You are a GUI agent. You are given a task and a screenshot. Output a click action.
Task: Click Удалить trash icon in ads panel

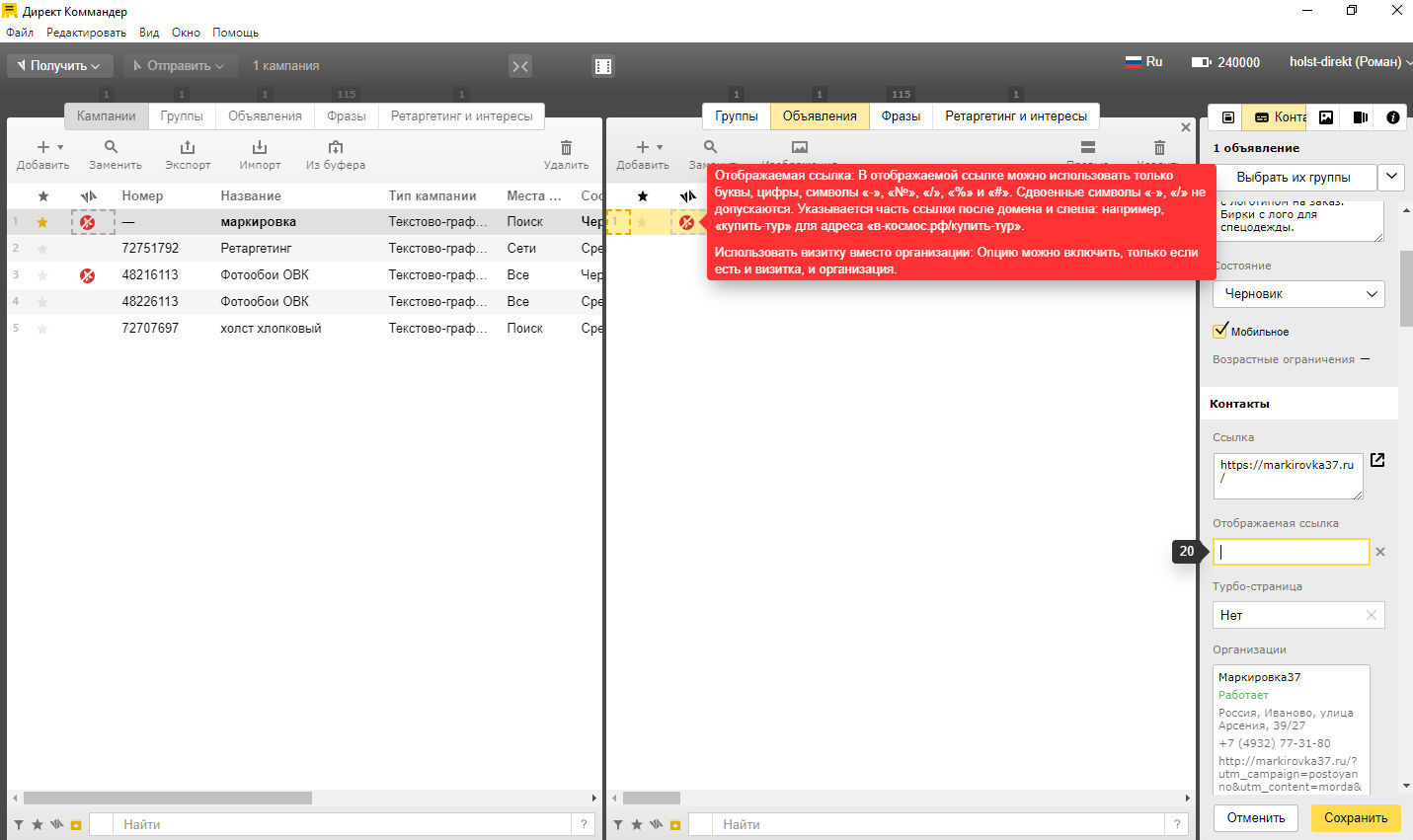[1159, 147]
